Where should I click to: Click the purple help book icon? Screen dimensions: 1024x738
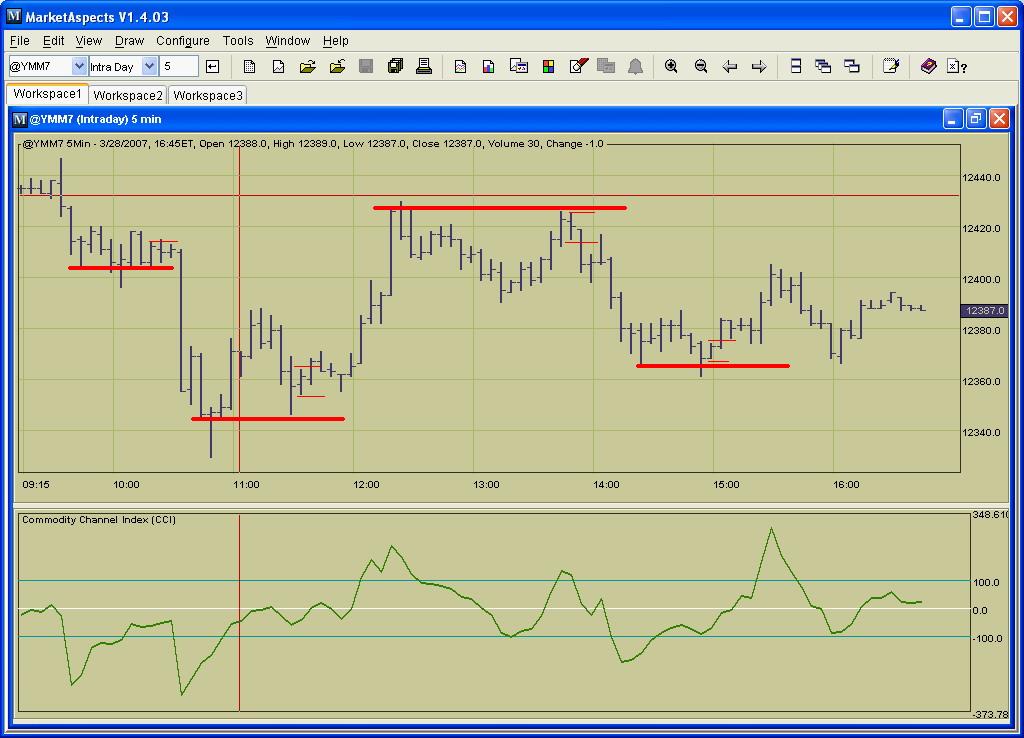(x=928, y=67)
